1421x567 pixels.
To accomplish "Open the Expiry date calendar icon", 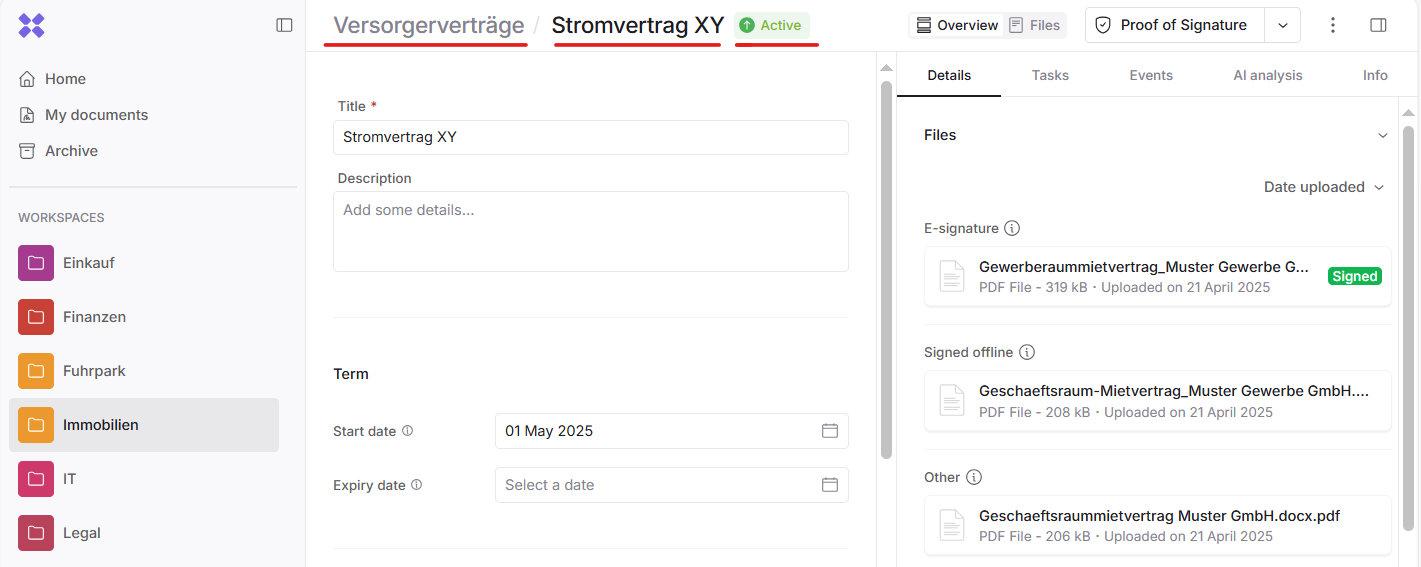I will coord(829,485).
